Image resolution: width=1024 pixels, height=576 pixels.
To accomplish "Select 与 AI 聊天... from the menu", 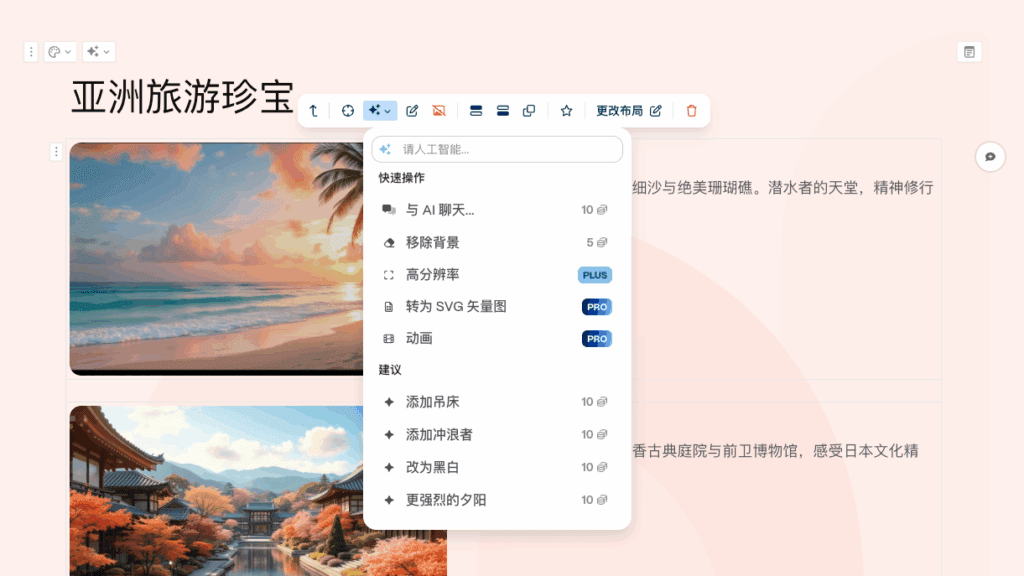I will [497, 210].
